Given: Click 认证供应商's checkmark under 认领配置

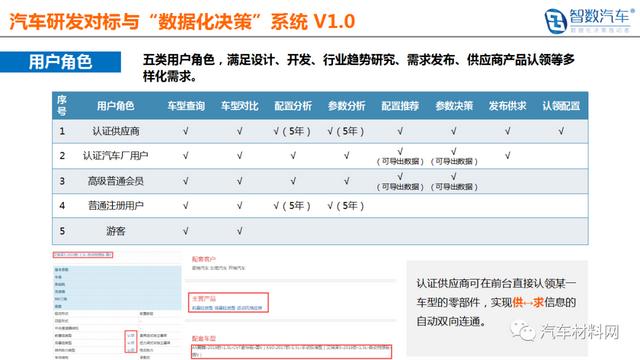Looking at the screenshot, I should pos(561,131).
